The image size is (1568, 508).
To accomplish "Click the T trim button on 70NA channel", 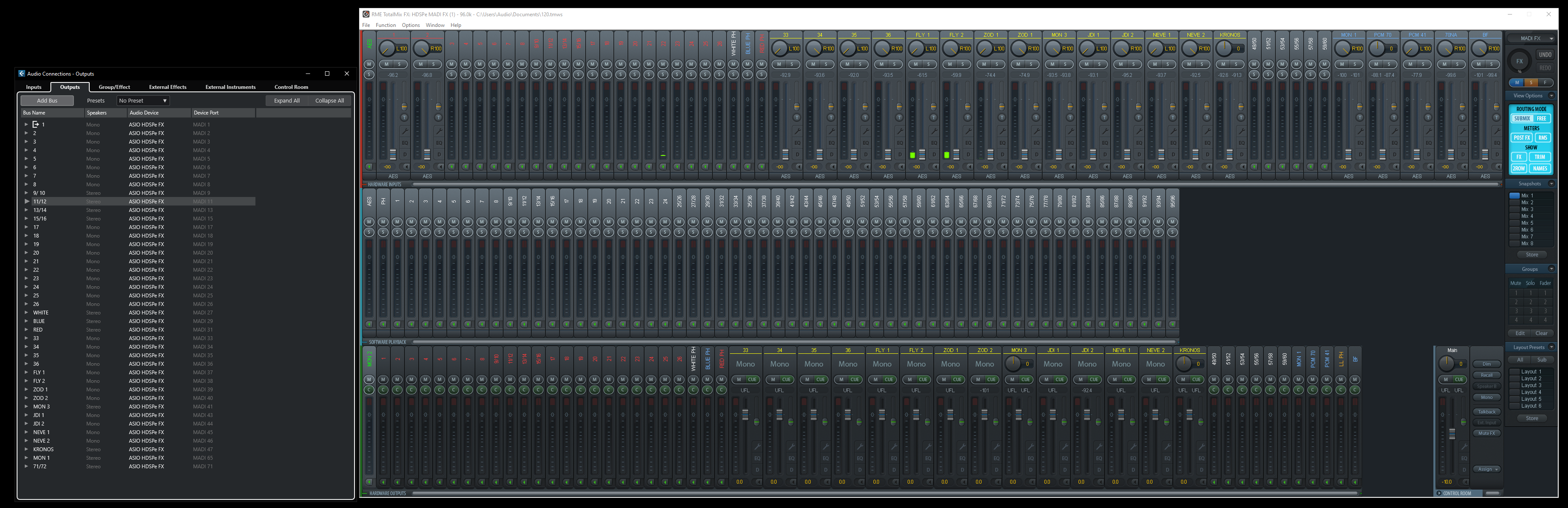I will (1462, 117).
